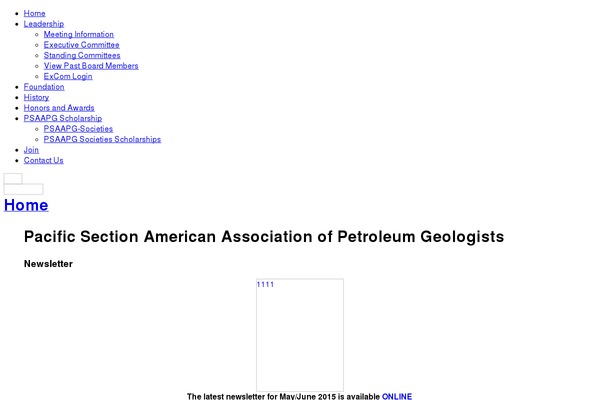Image resolution: width=600 pixels, height=400 pixels.
Task: Open the ONLINE newsletter link
Action: click(x=397, y=396)
